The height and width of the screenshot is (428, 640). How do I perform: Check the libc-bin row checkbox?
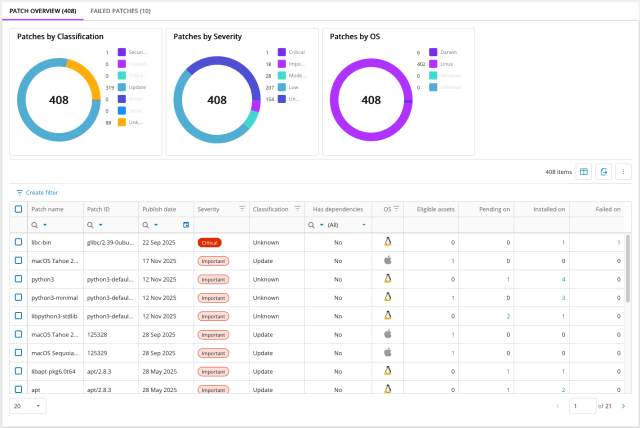click(19, 242)
